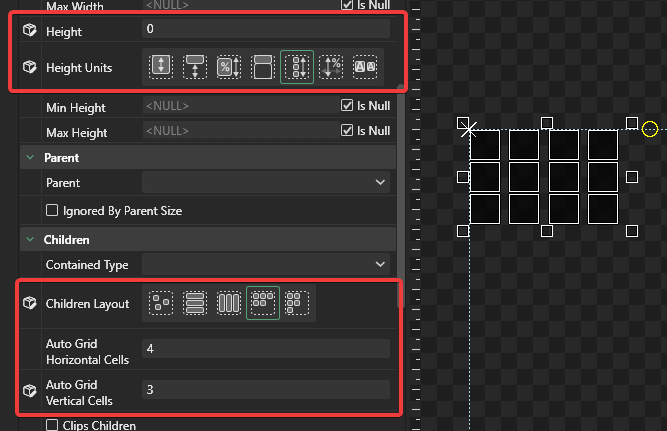Uncheck Is Null for Max Height
Image resolution: width=667 pixels, height=431 pixels.
tap(347, 130)
